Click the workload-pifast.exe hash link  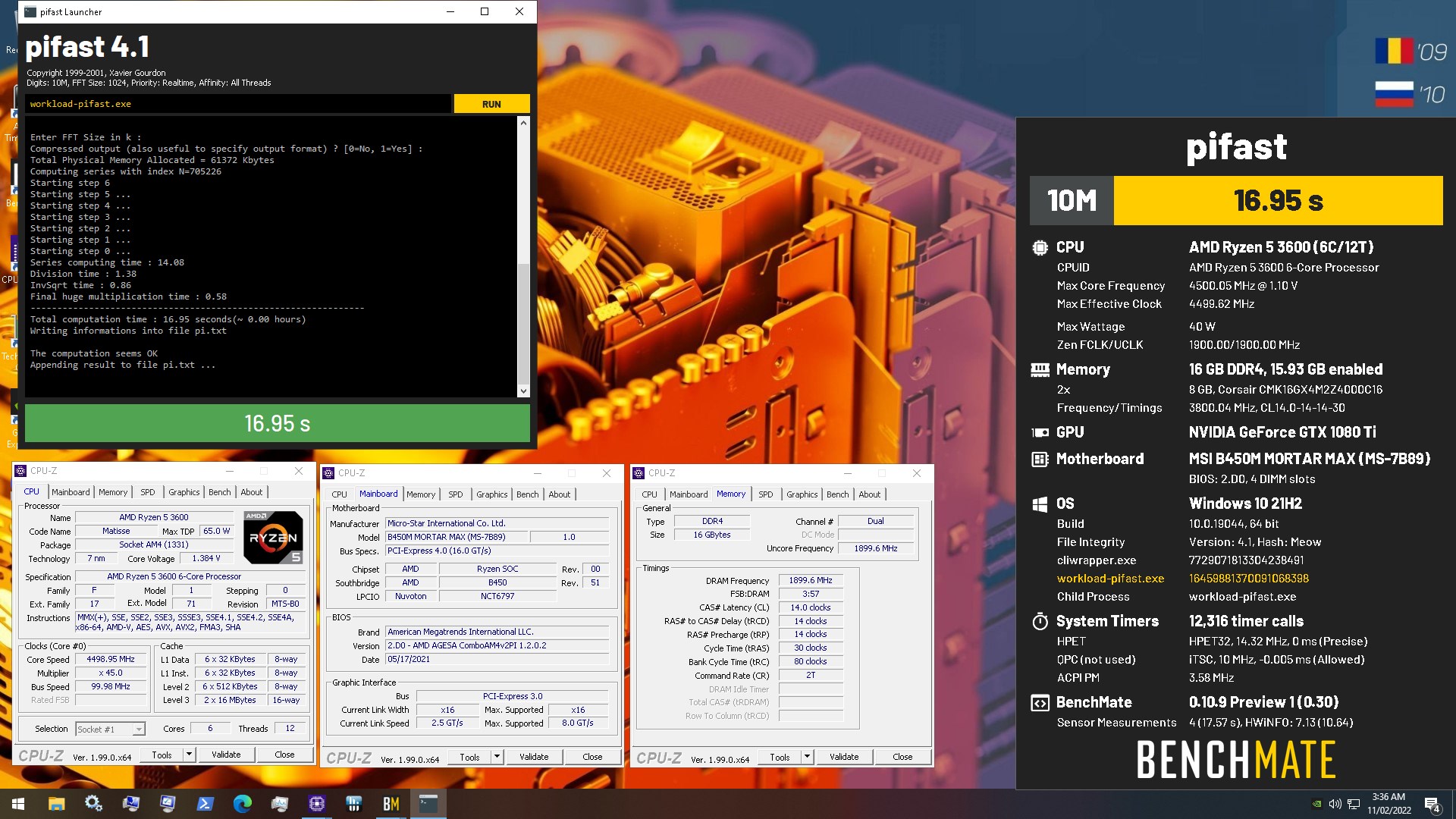click(1249, 579)
